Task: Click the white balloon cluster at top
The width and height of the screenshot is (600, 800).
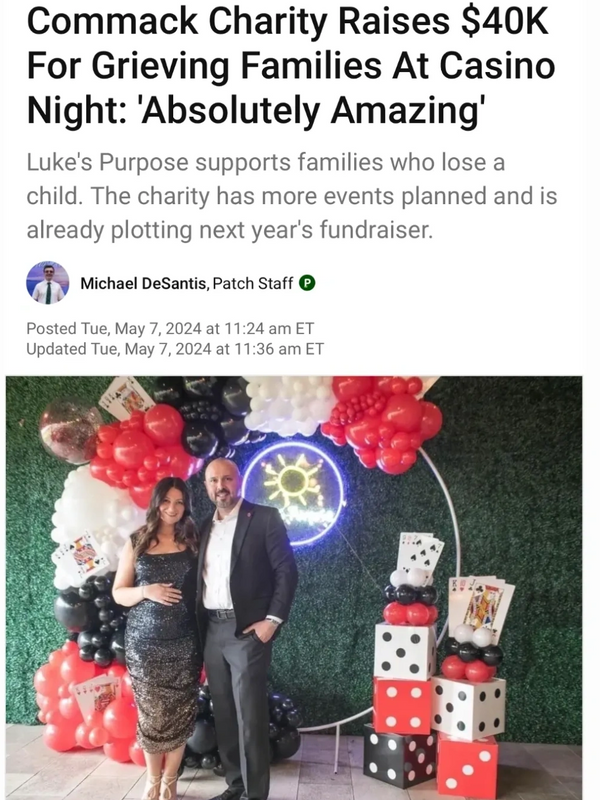Action: click(x=290, y=406)
